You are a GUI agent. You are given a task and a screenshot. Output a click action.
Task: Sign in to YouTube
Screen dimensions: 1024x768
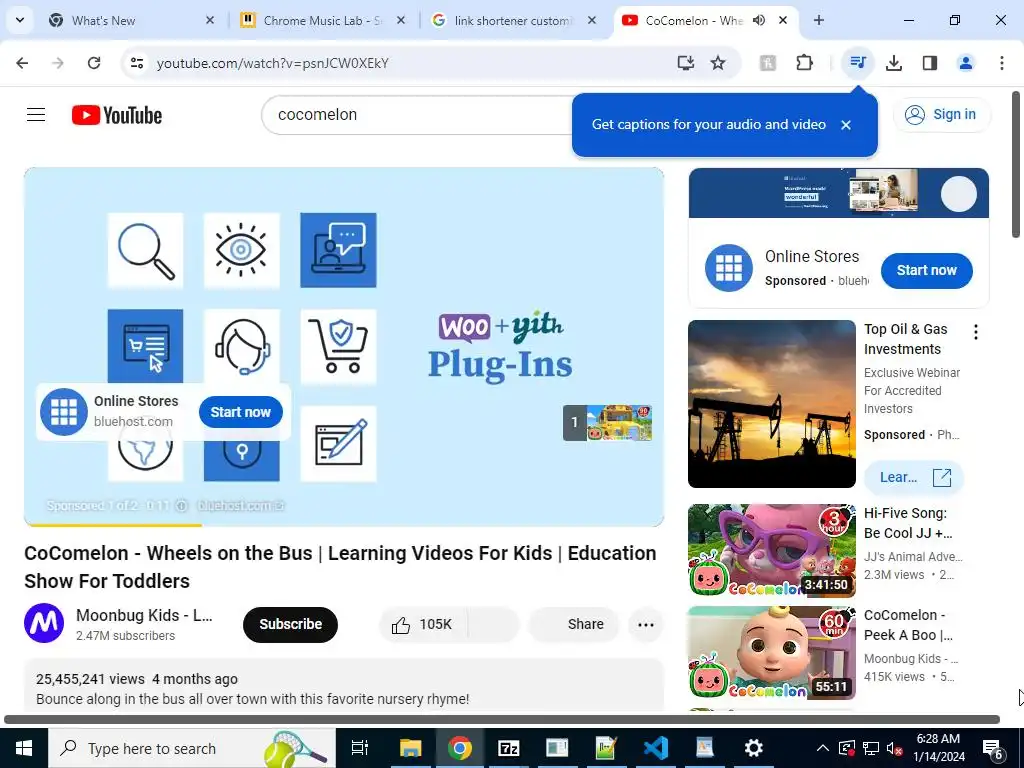click(x=941, y=115)
